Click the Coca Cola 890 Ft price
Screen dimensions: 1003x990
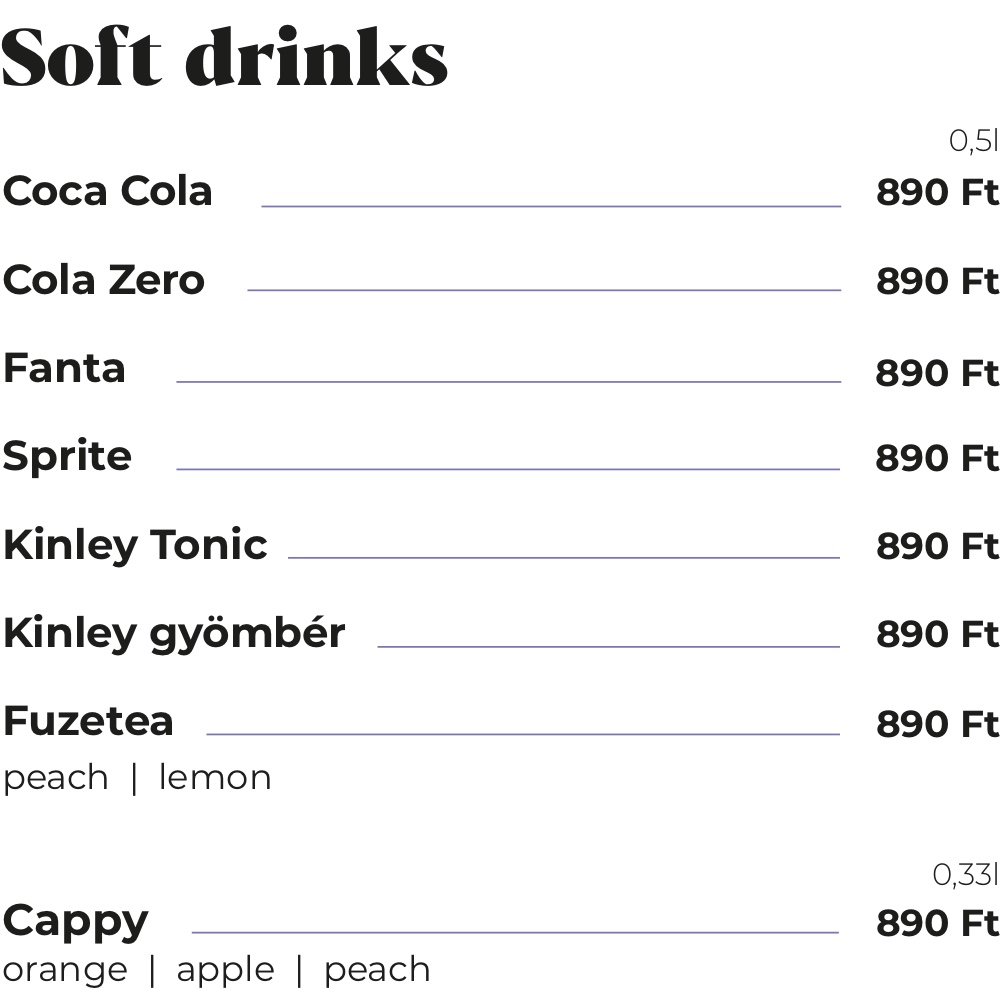(937, 192)
